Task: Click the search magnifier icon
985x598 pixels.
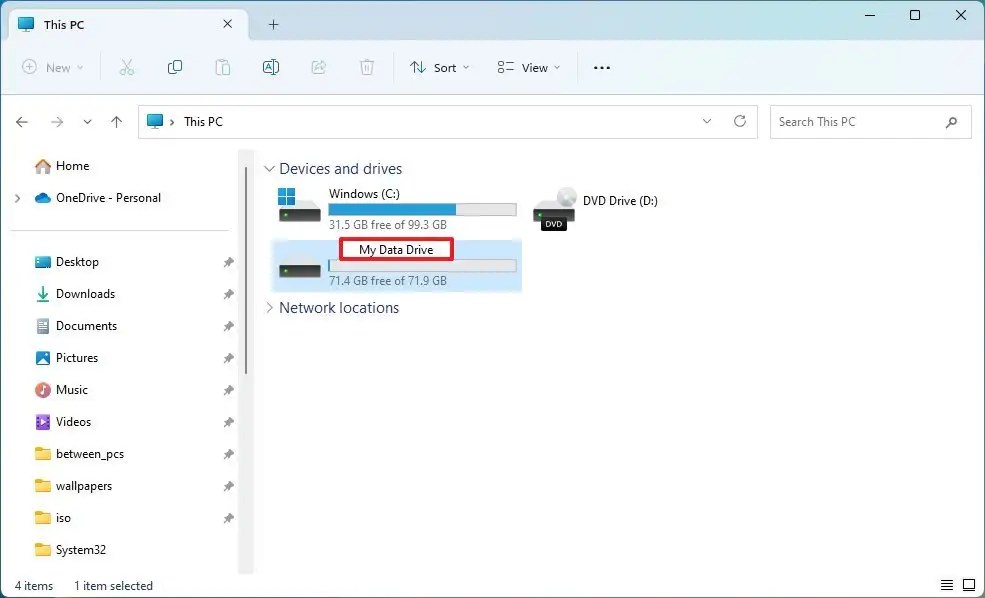Action: pos(951,122)
